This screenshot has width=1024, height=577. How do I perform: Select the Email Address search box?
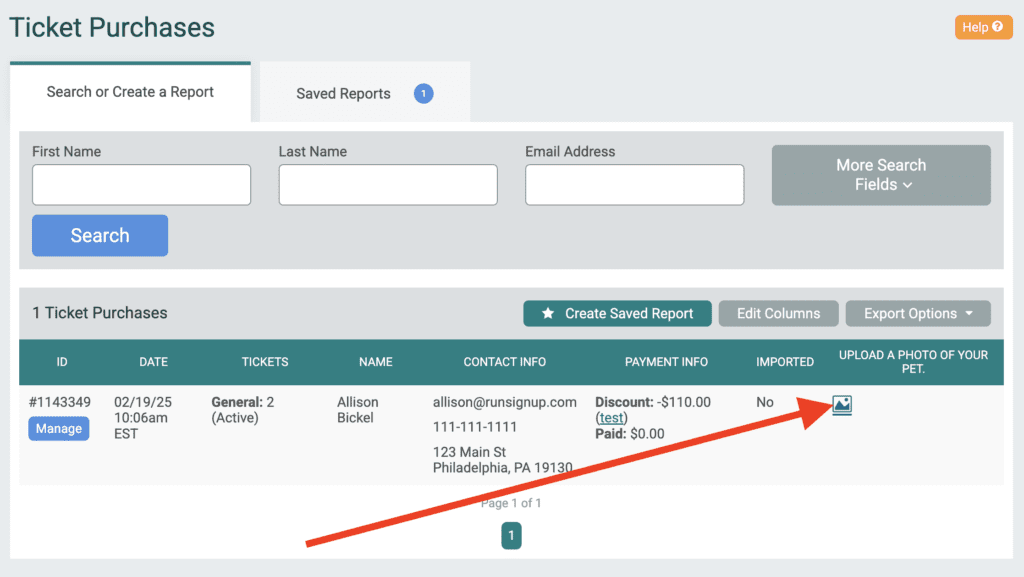[634, 185]
